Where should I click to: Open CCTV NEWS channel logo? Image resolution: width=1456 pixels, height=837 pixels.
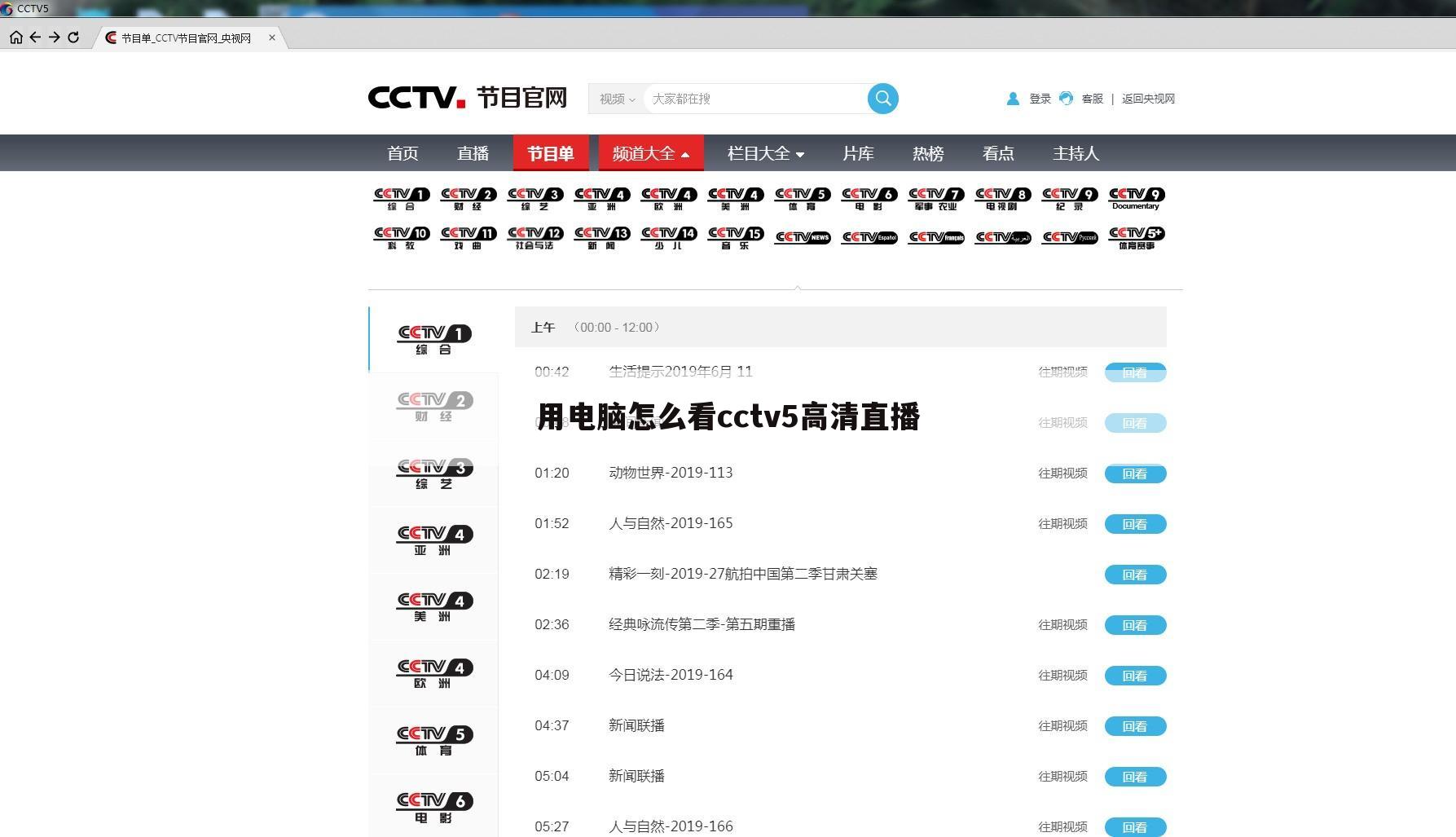click(803, 237)
